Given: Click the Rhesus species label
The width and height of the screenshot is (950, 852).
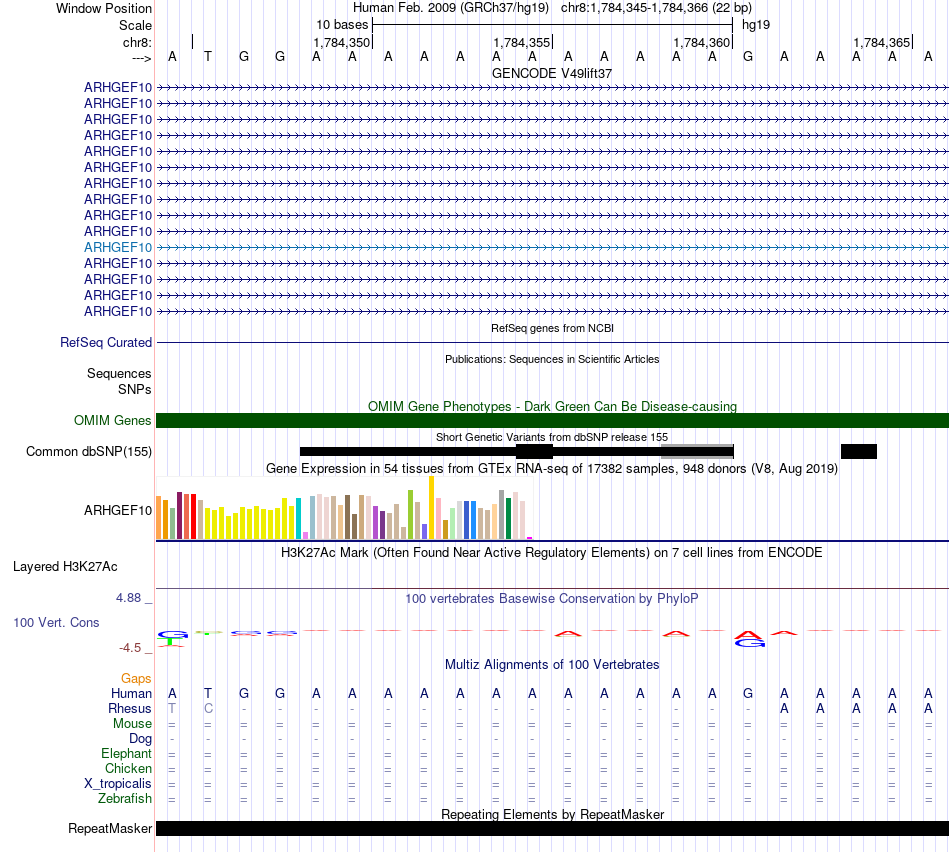Looking at the screenshot, I should pos(130,708).
